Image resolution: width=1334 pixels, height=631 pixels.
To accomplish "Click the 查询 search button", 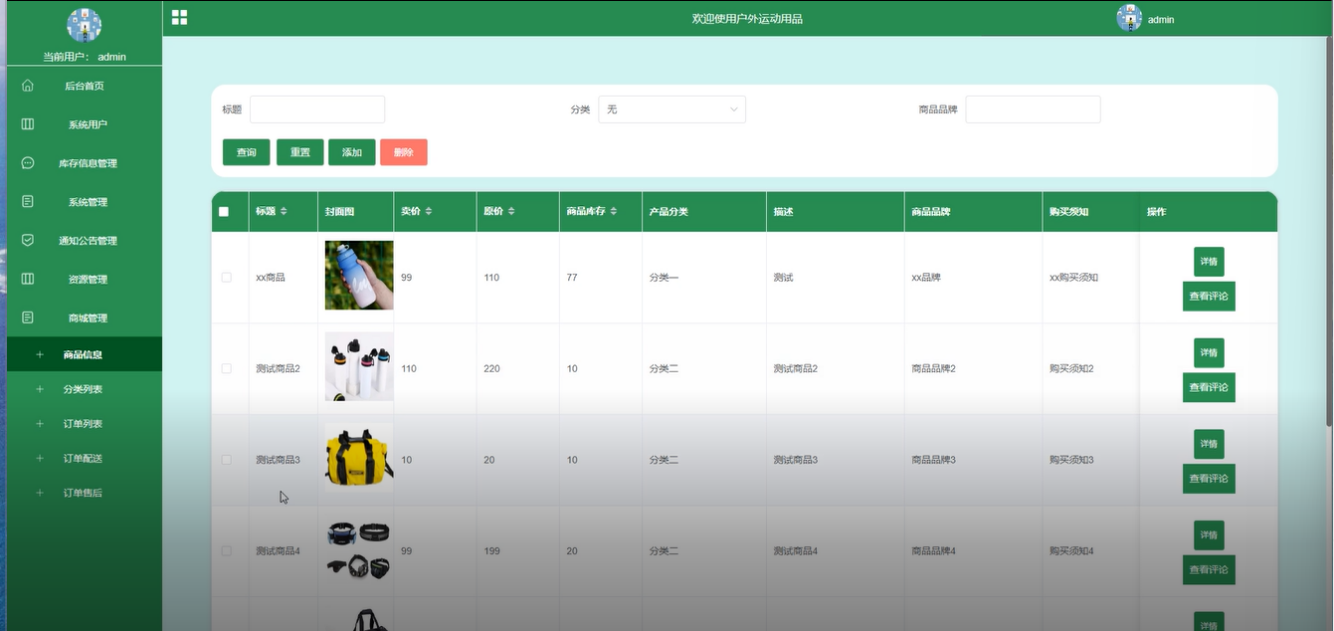I will point(246,152).
